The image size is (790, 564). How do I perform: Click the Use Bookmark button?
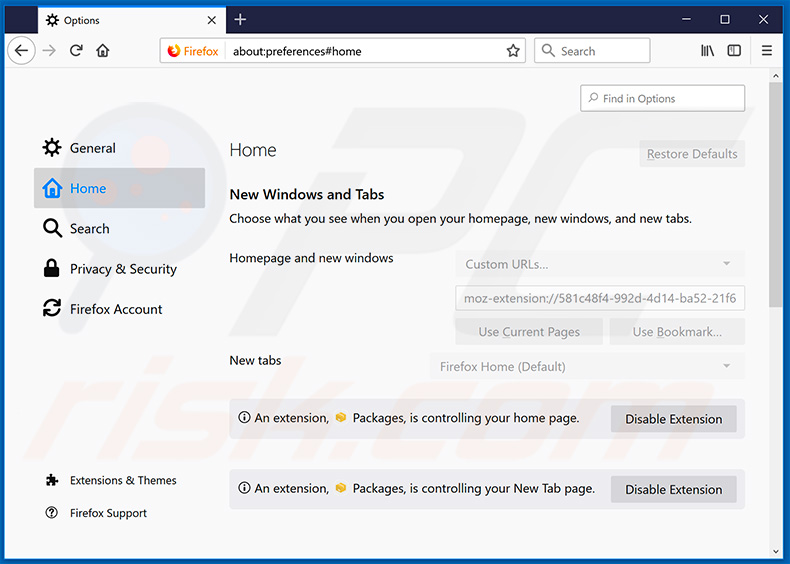point(677,332)
